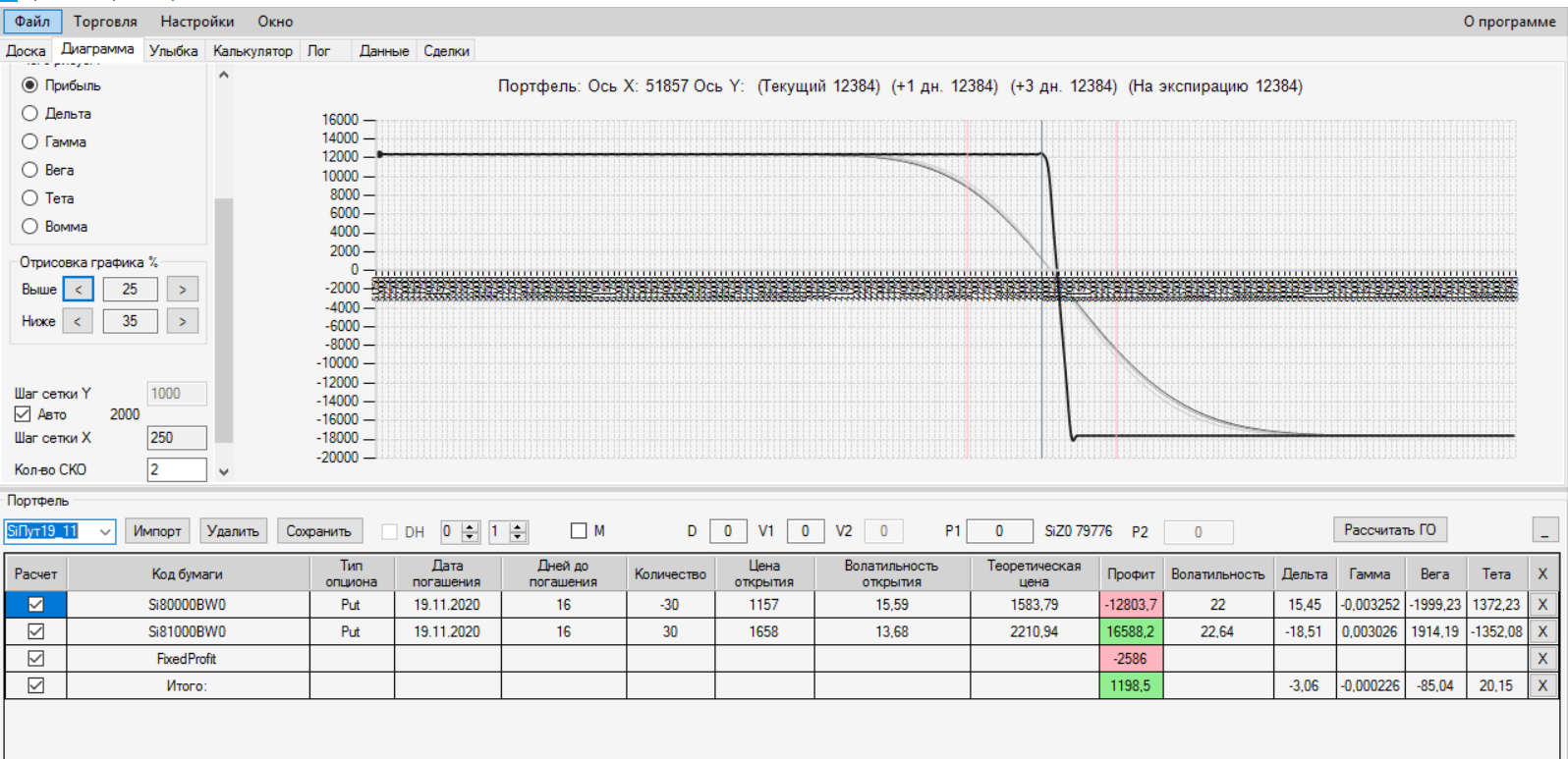Click the Ниже value field showing 35

point(130,321)
